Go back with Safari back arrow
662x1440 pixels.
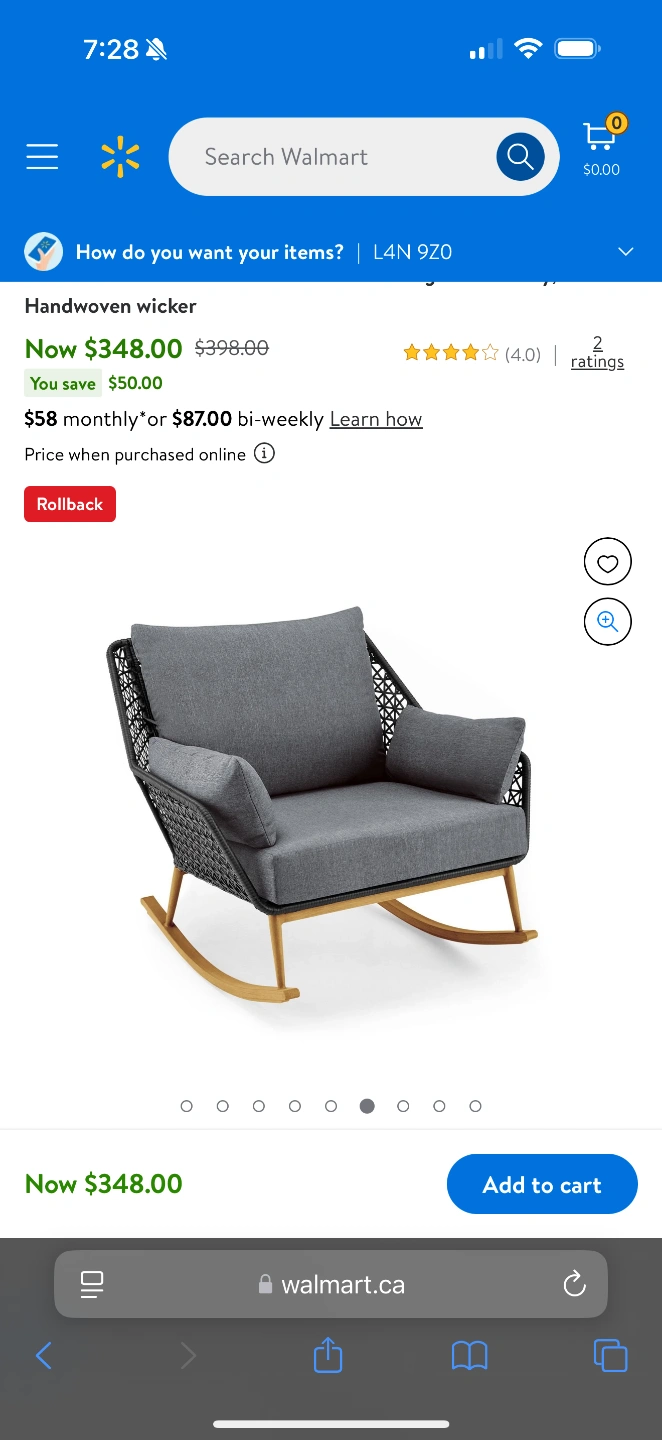coord(44,1356)
